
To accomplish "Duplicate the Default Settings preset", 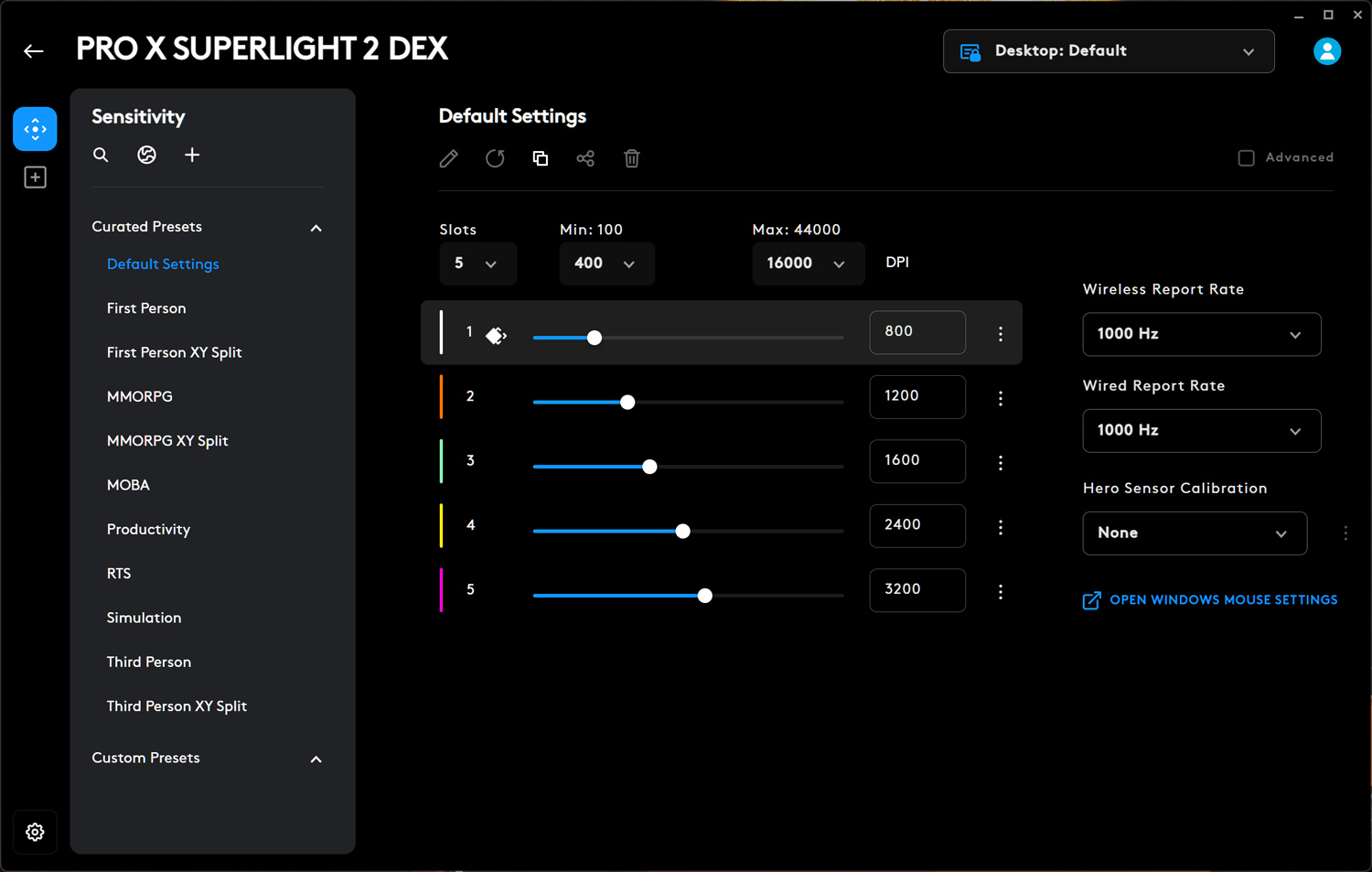I will pyautogui.click(x=541, y=158).
